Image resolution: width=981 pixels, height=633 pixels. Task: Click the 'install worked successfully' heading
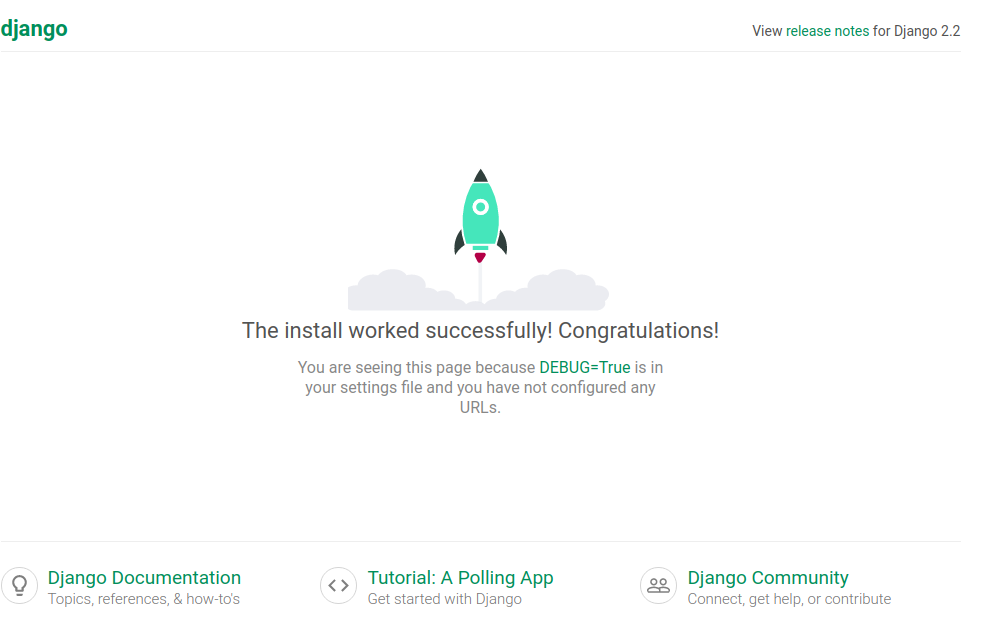coord(480,331)
